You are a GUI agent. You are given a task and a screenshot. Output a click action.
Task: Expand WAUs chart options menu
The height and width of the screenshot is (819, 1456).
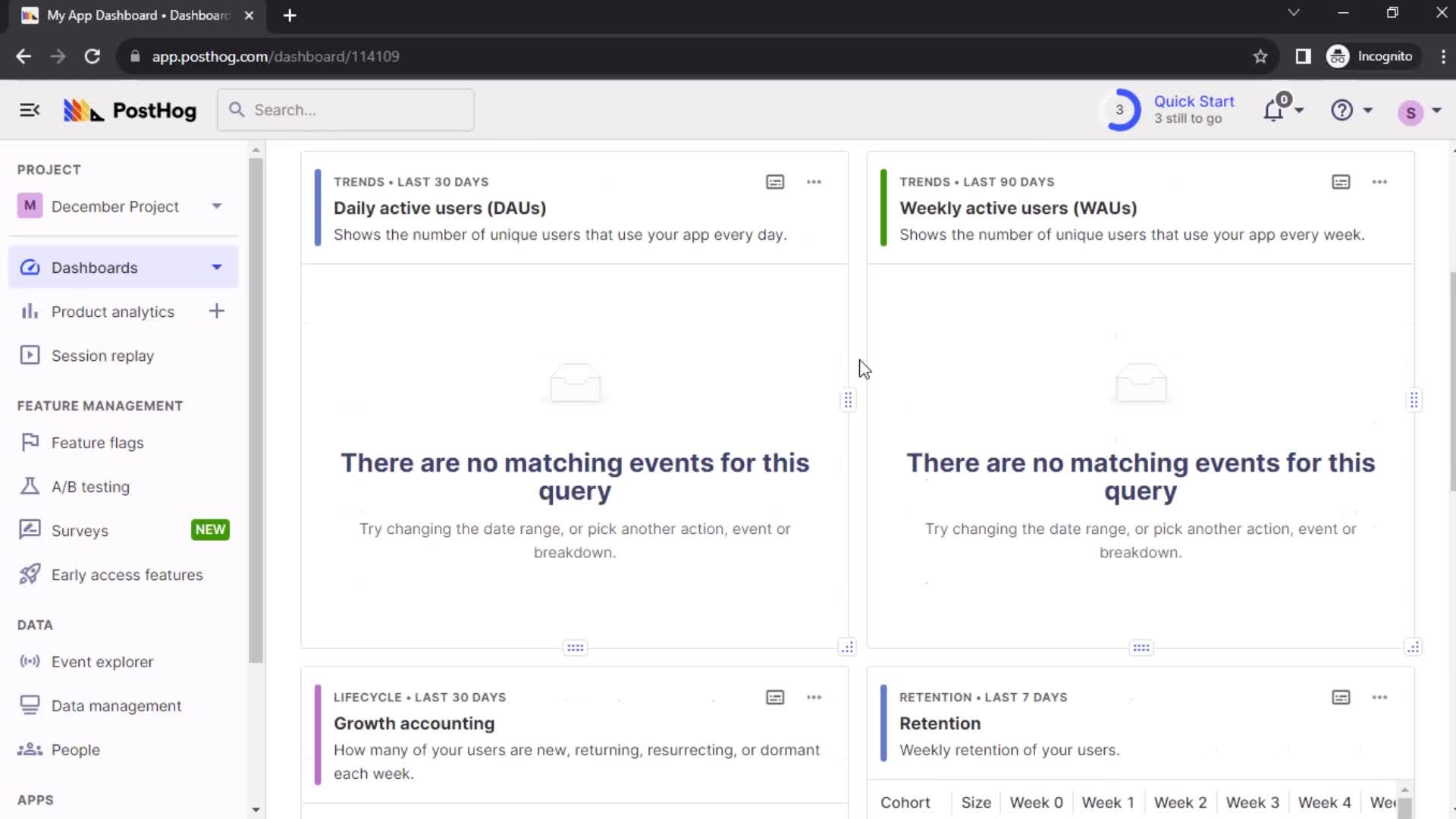(x=1380, y=181)
